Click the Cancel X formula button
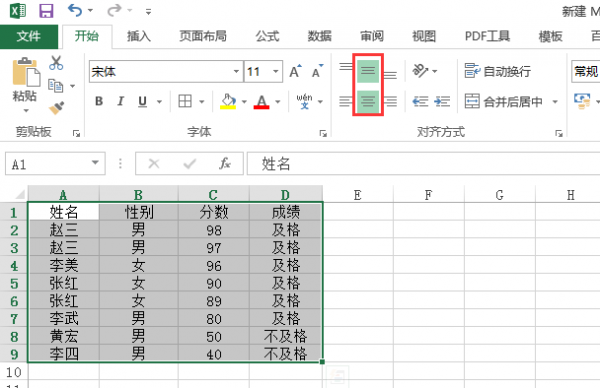Viewport: 600px width, 388px height. coord(154,164)
